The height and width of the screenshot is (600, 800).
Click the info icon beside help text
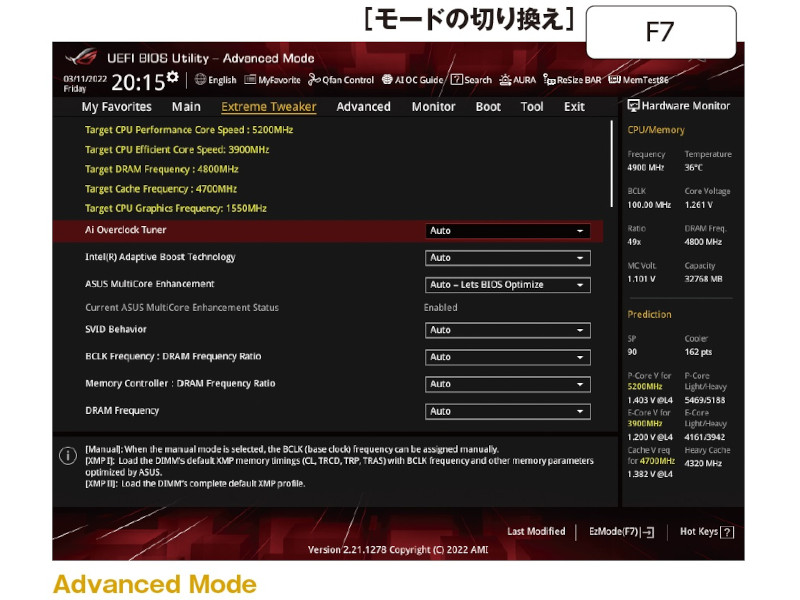[x=68, y=455]
